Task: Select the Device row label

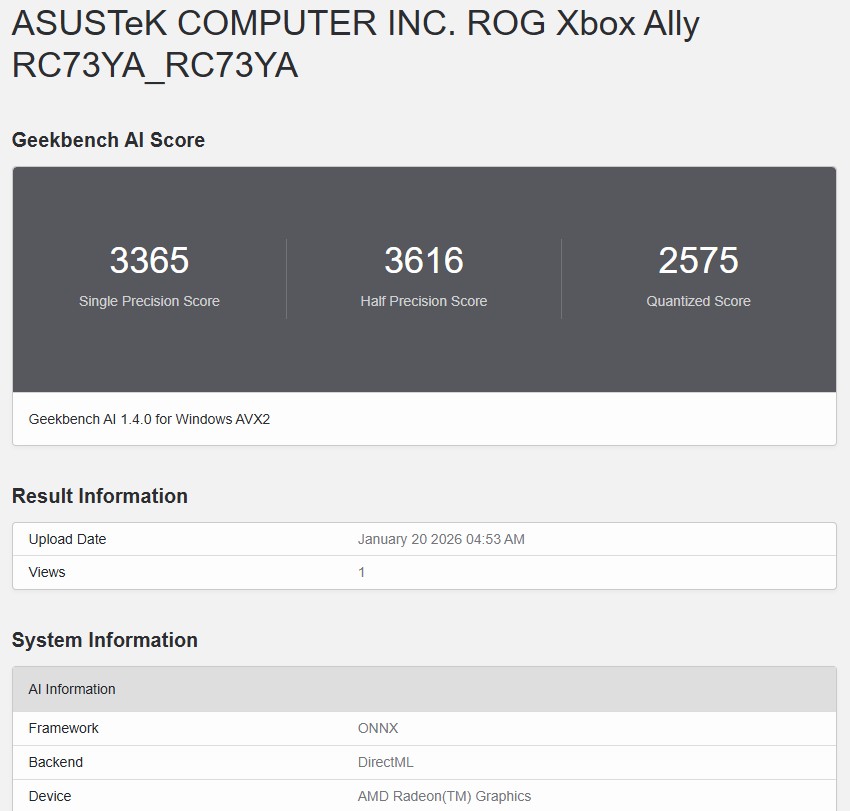Action: click(49, 796)
